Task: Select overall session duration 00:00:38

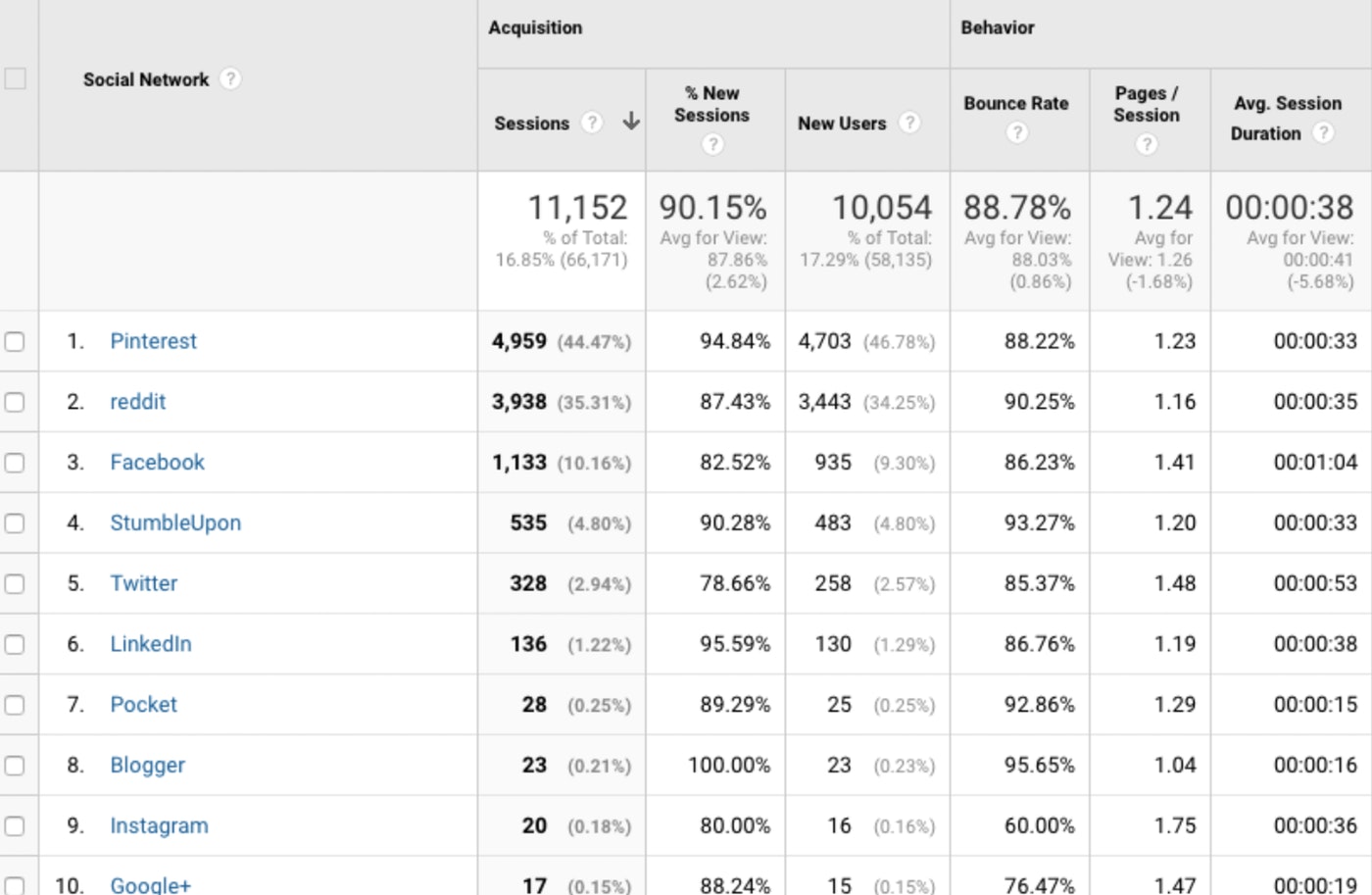Action: point(1290,208)
